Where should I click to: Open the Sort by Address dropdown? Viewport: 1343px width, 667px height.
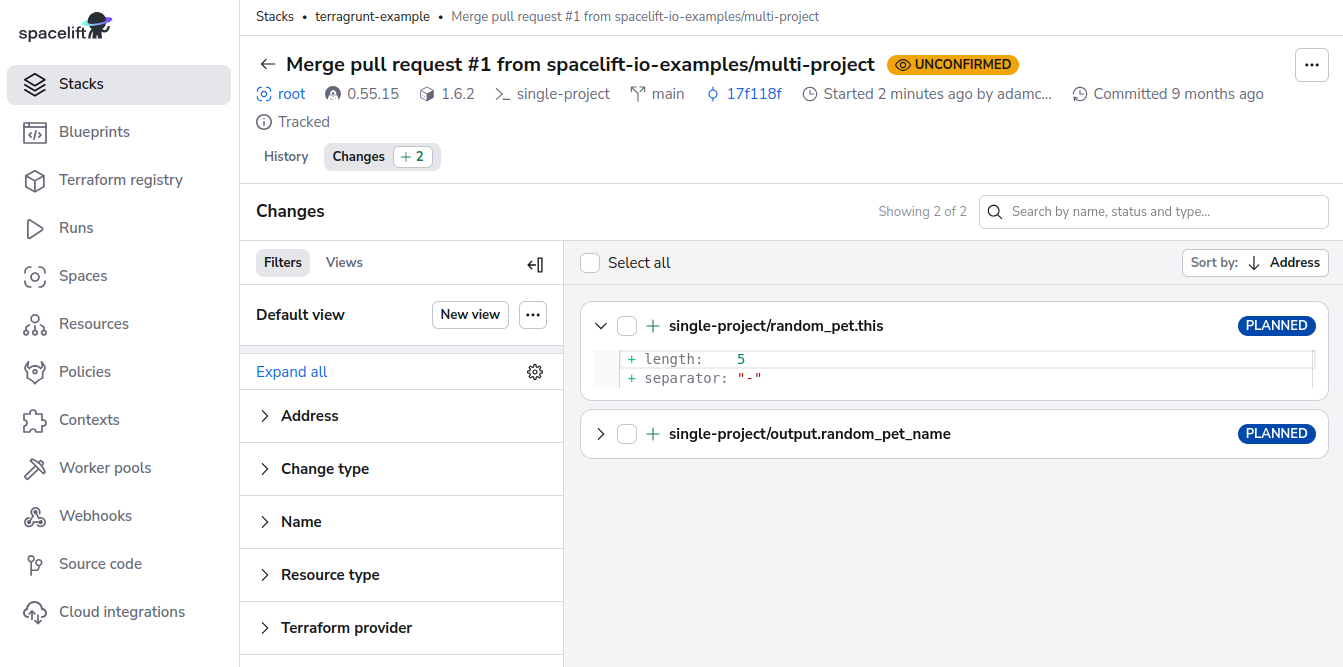coord(1255,262)
